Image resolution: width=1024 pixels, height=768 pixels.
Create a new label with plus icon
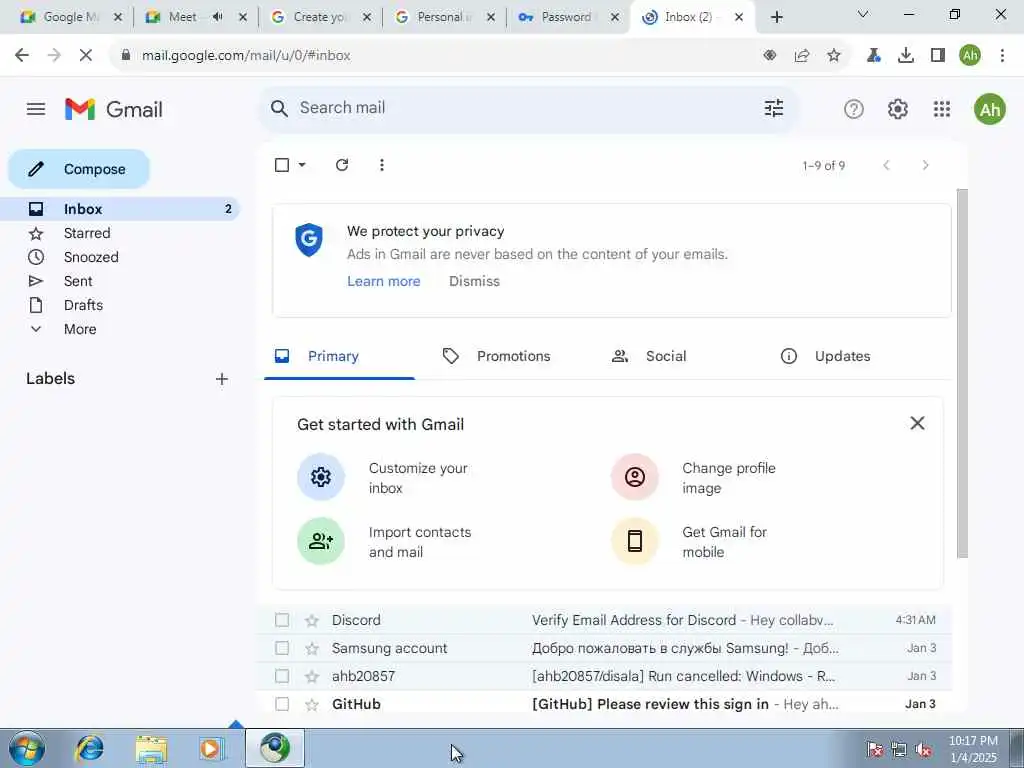222,379
